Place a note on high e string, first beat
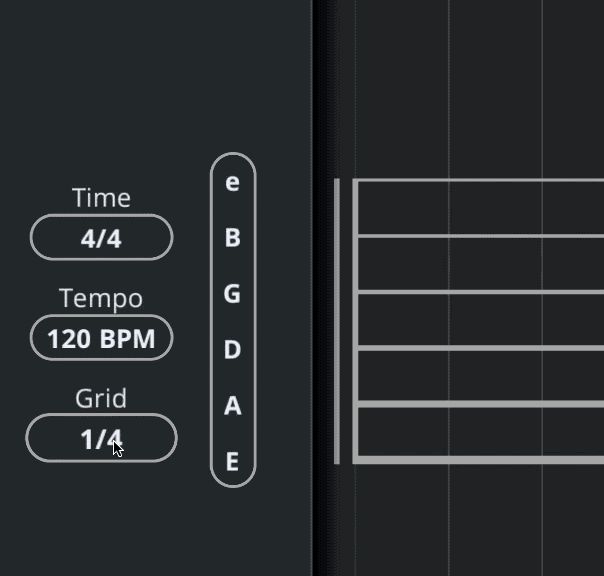This screenshot has width=604, height=576. coord(402,182)
